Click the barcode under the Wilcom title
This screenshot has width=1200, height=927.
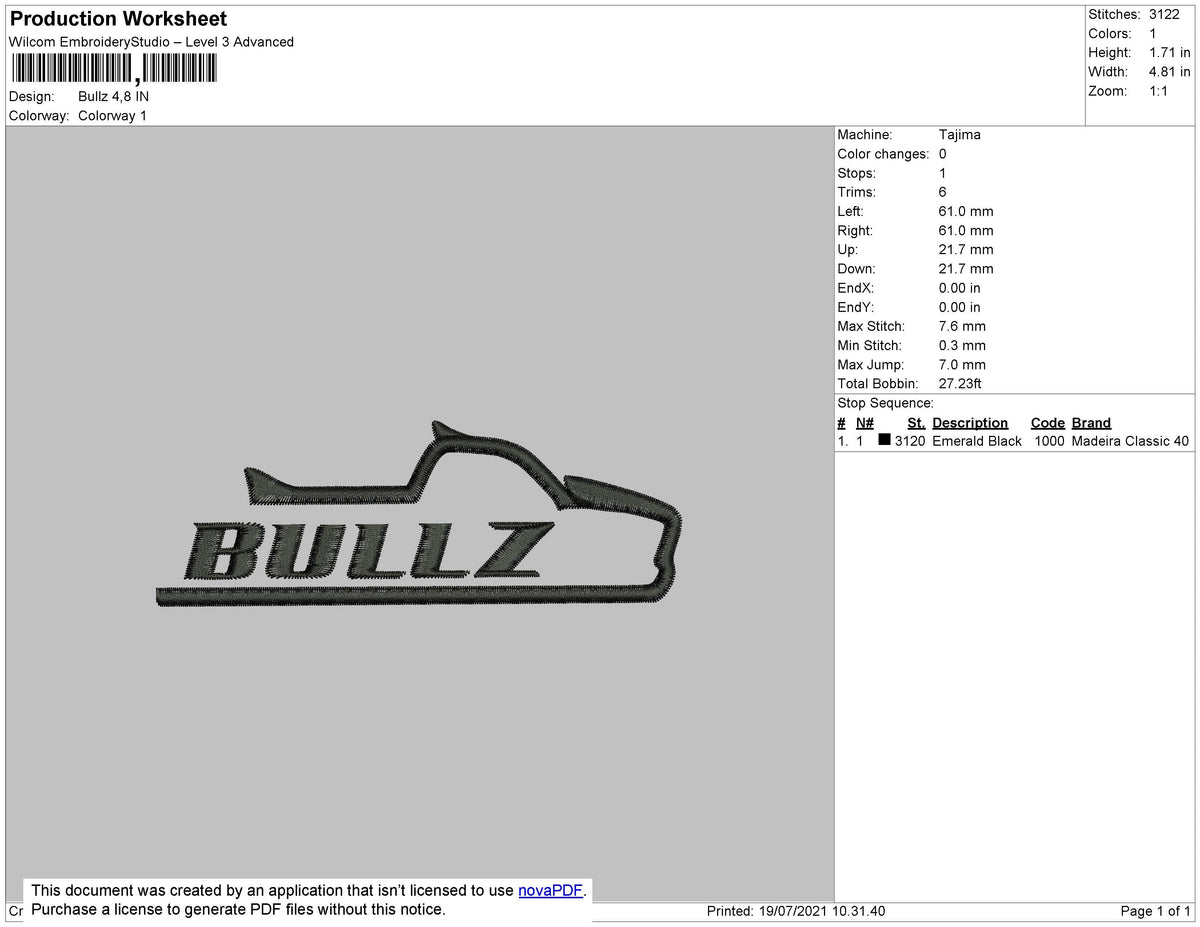pos(113,68)
